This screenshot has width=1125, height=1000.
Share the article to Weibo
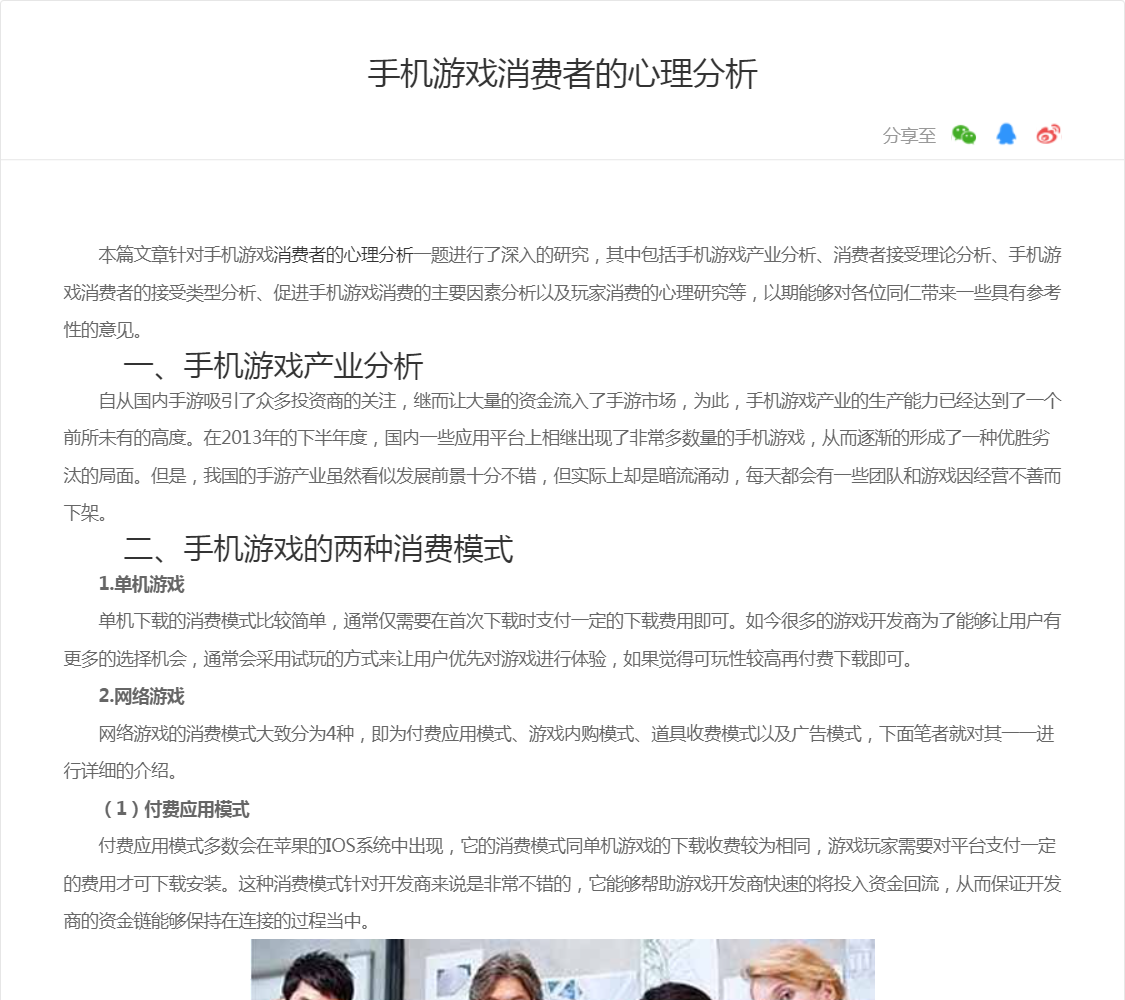pyautogui.click(x=1048, y=134)
